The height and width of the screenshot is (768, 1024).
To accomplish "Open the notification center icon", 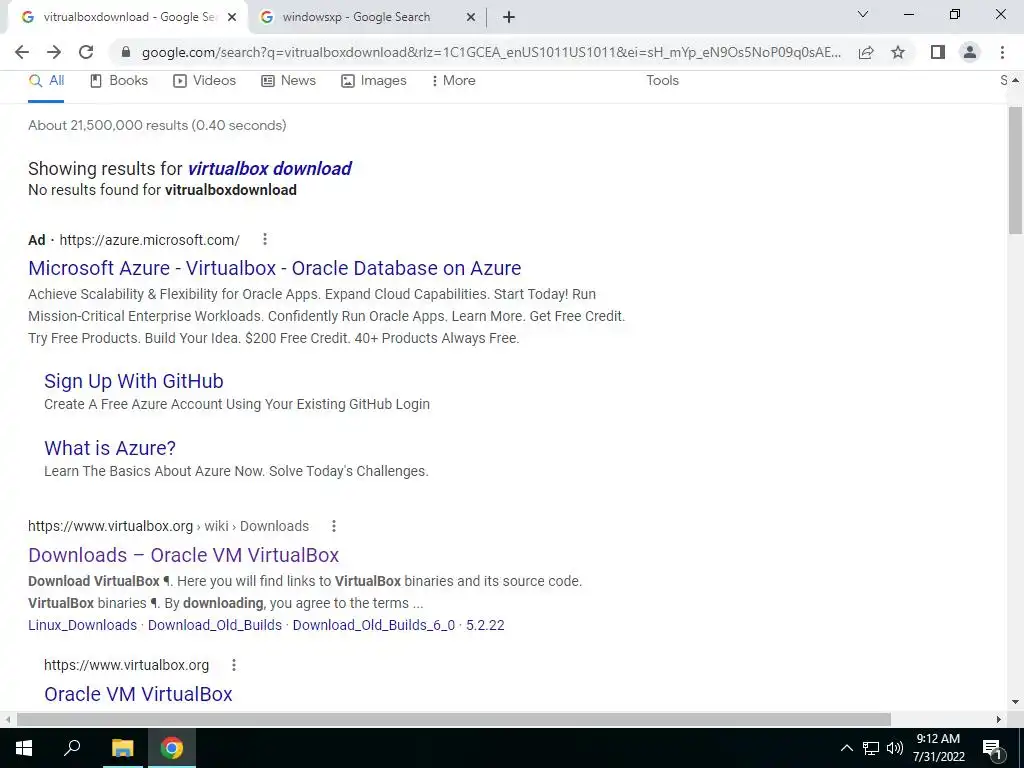I will click(992, 749).
